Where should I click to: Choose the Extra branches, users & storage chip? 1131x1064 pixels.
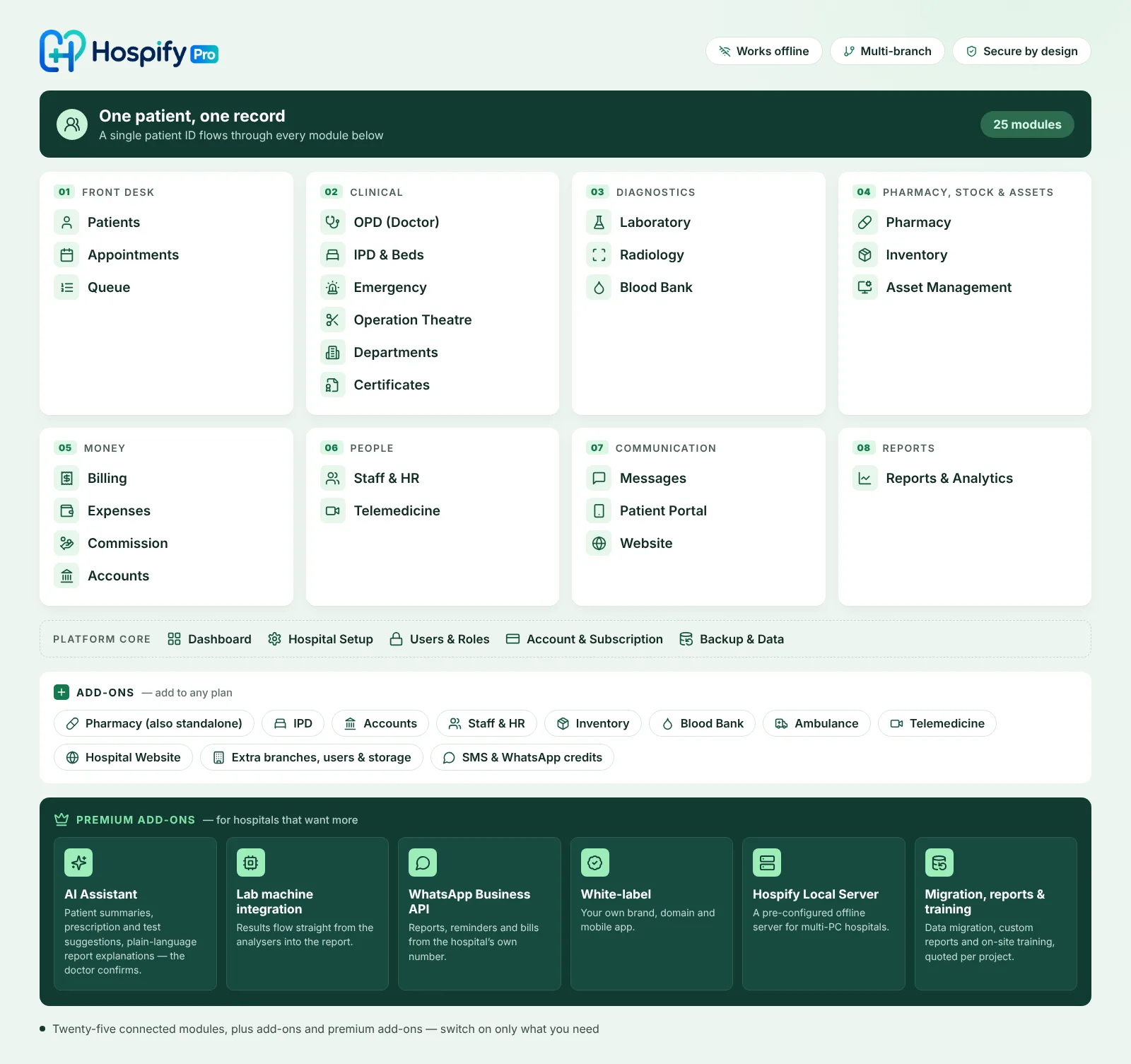312,757
